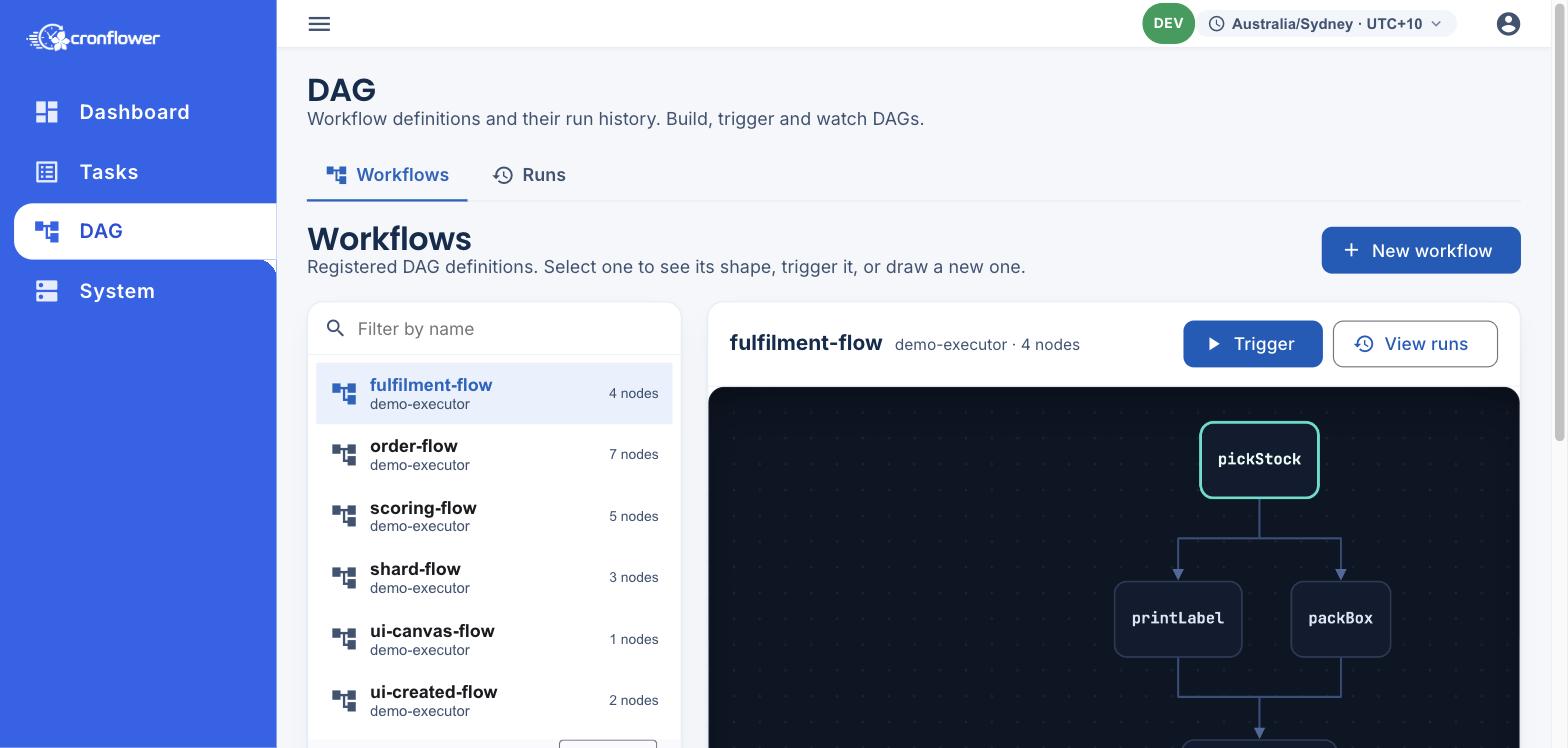Screen dimensions: 1568x748
Task: Select ui-created-flow in workflow list
Action: [494, 701]
